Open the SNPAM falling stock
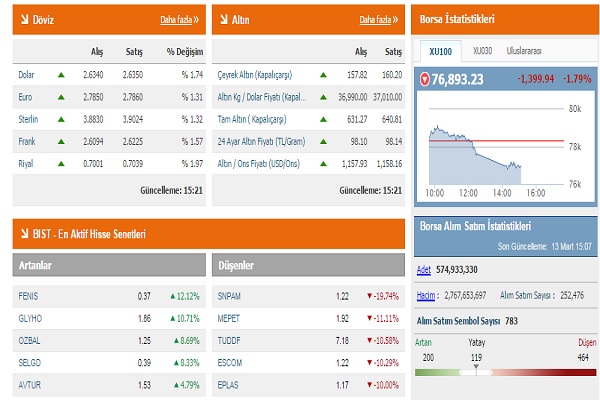 [x=229, y=296]
